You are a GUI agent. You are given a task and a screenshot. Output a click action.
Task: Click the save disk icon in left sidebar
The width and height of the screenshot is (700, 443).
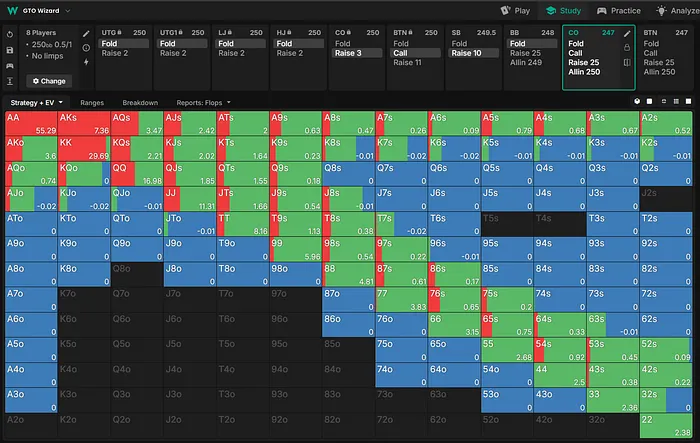pyautogui.click(x=10, y=49)
